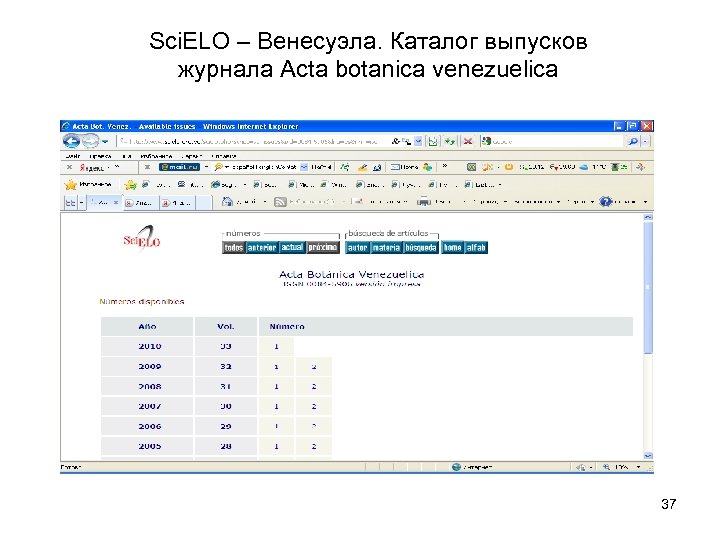This screenshot has width=720, height=540.
Task: Open issue number 2 of 2008 vol. 31
Action: [314, 387]
